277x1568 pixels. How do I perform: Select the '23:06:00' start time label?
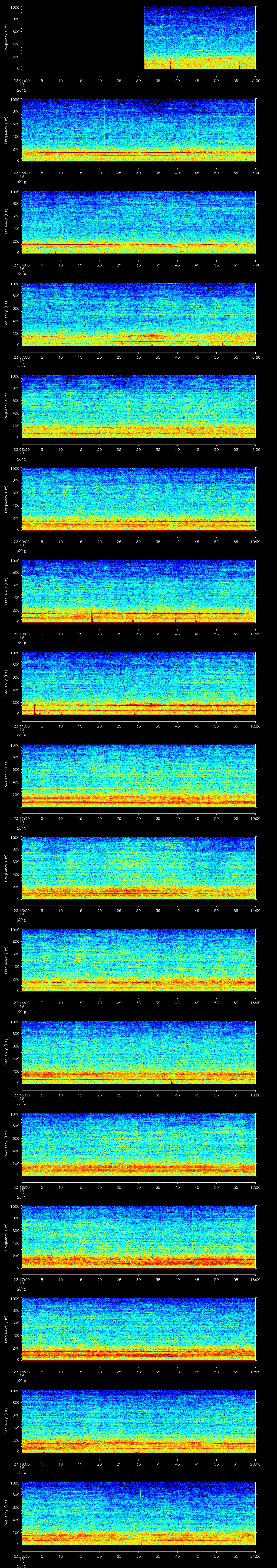[21, 265]
